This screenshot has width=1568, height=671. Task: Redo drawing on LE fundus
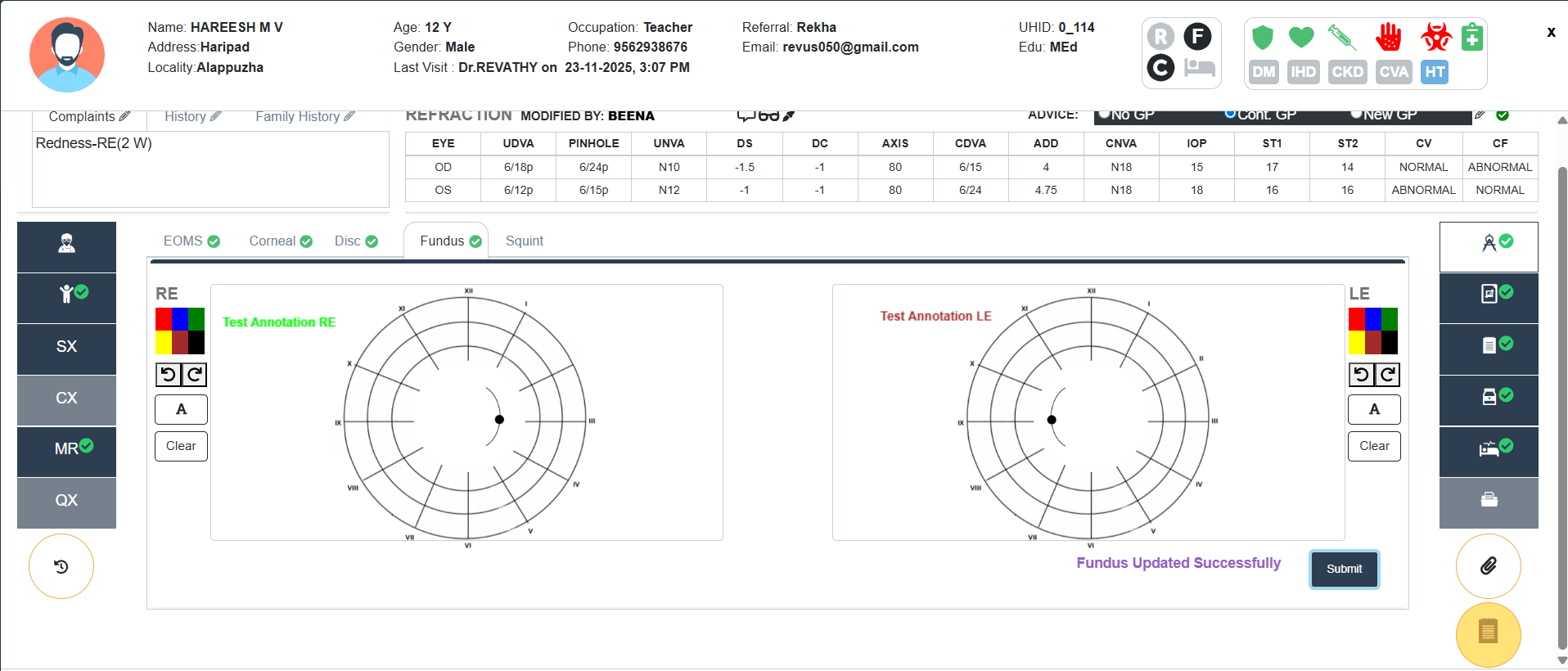1387,375
